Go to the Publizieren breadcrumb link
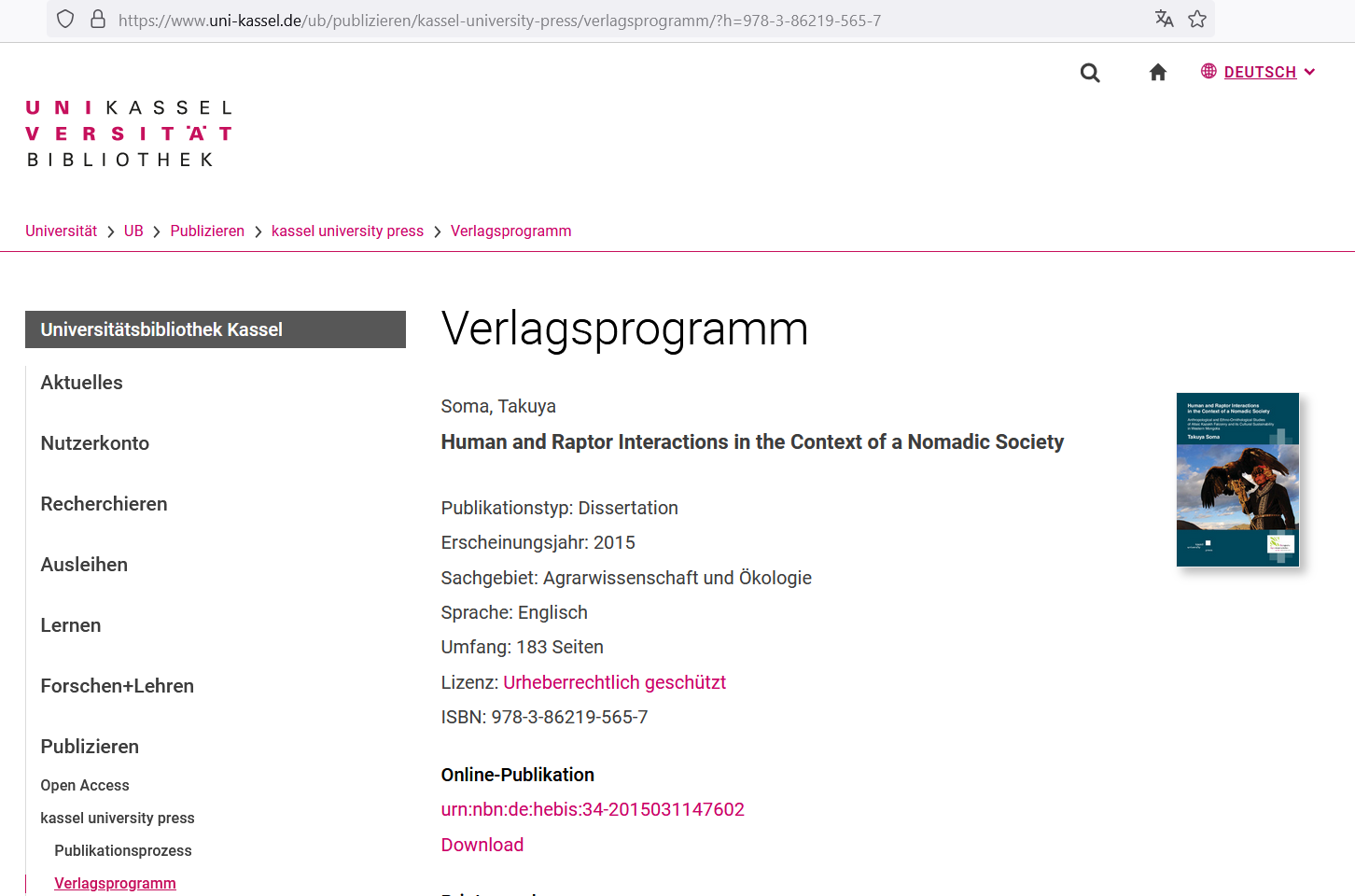This screenshot has width=1355, height=896. pos(207,231)
